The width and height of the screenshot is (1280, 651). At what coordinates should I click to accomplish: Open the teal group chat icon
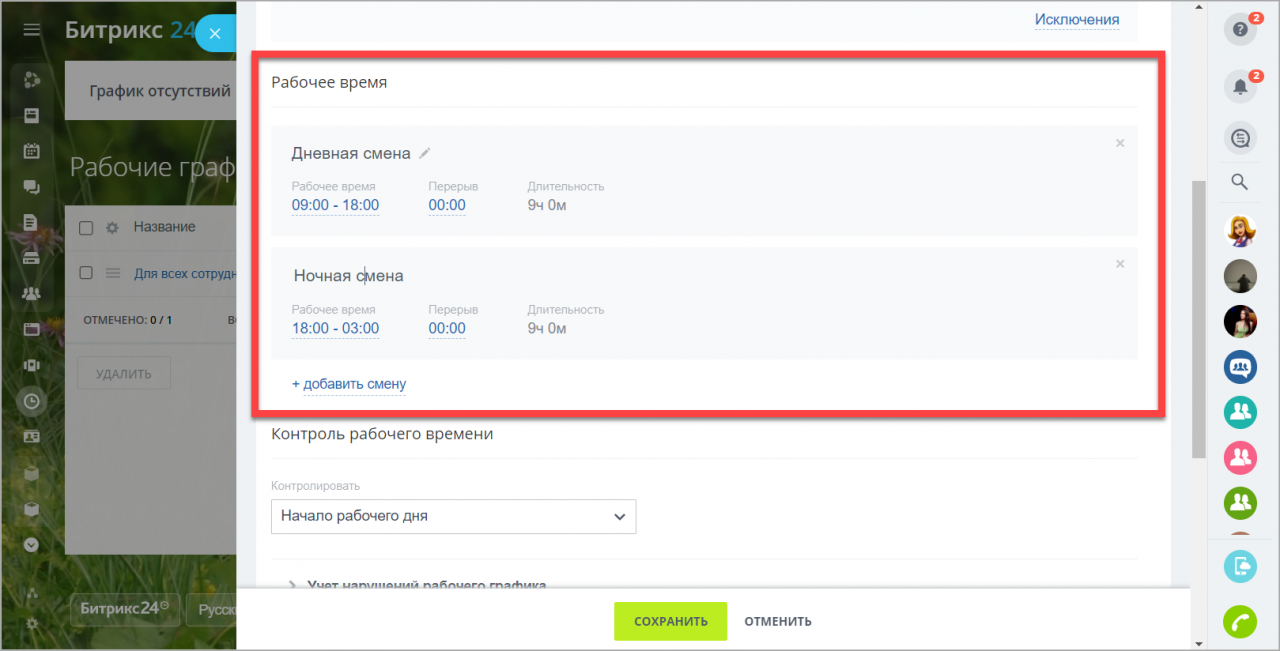pos(1240,412)
